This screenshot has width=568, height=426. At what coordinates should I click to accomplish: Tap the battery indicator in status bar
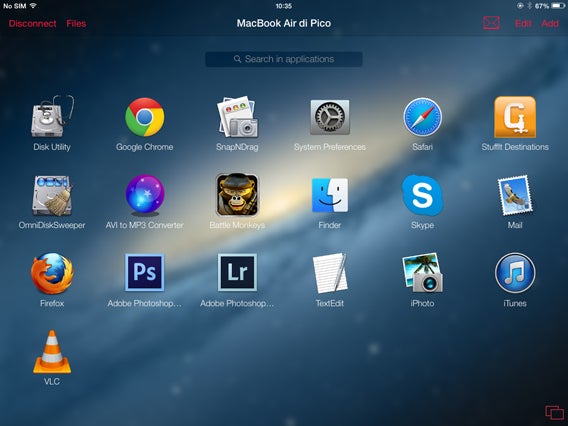tap(558, 6)
